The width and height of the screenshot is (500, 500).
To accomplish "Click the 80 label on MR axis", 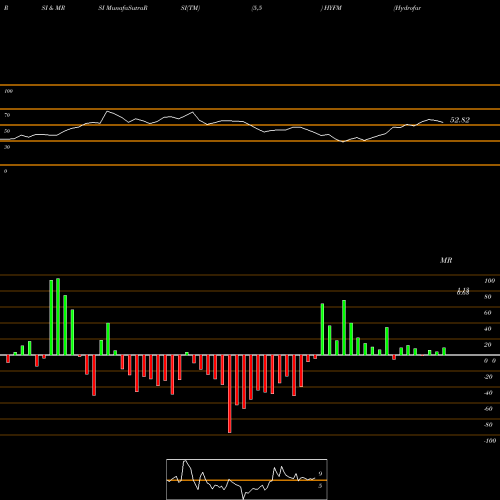I will tap(488, 297).
